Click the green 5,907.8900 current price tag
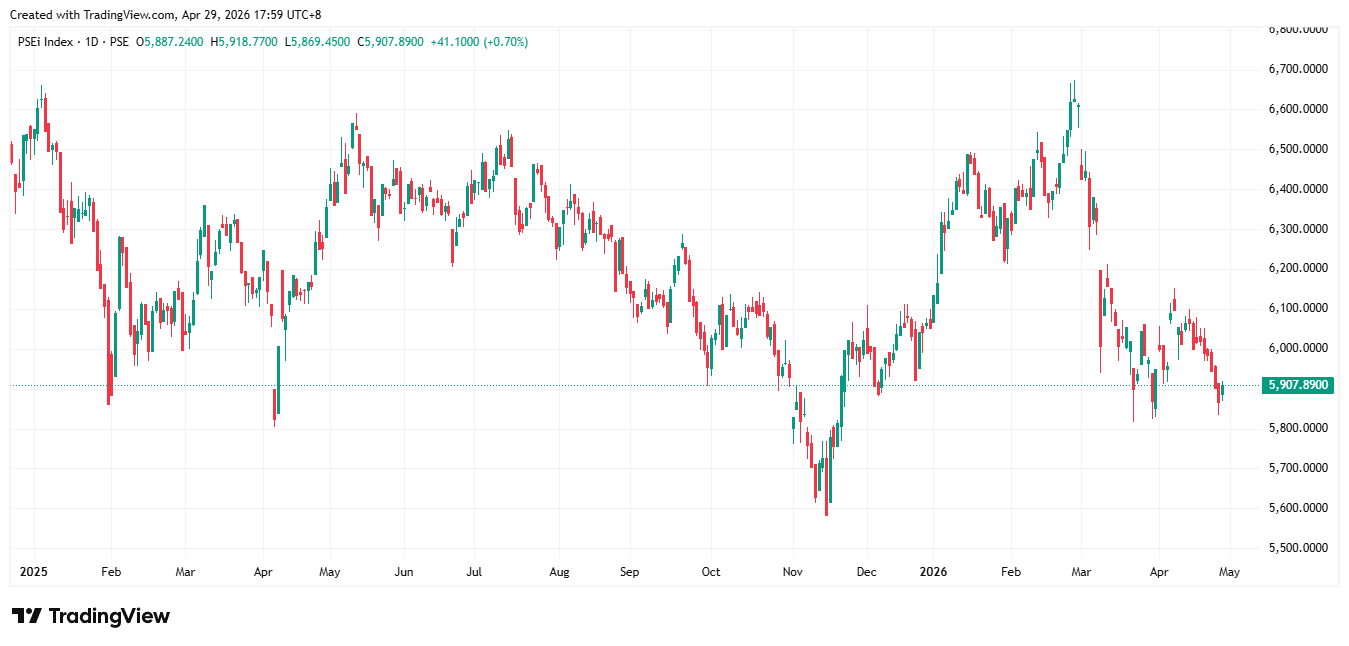The image size is (1349, 646). [x=1297, y=385]
